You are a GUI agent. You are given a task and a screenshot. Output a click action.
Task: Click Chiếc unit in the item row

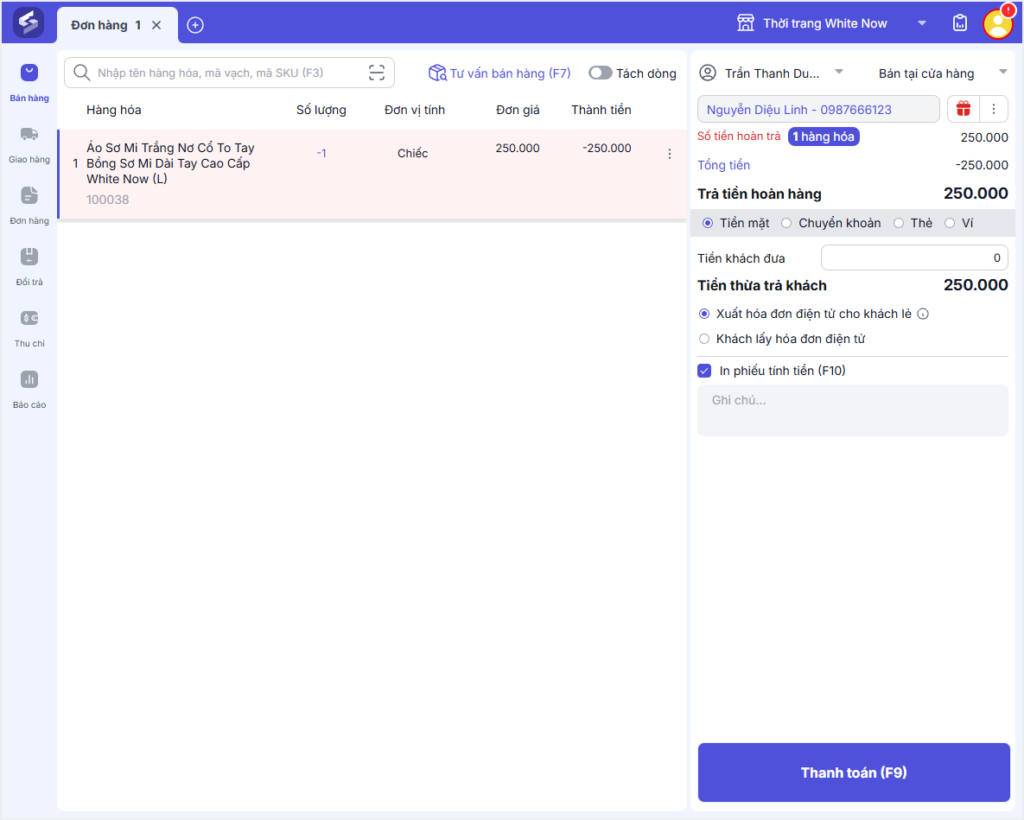pyautogui.click(x=413, y=153)
